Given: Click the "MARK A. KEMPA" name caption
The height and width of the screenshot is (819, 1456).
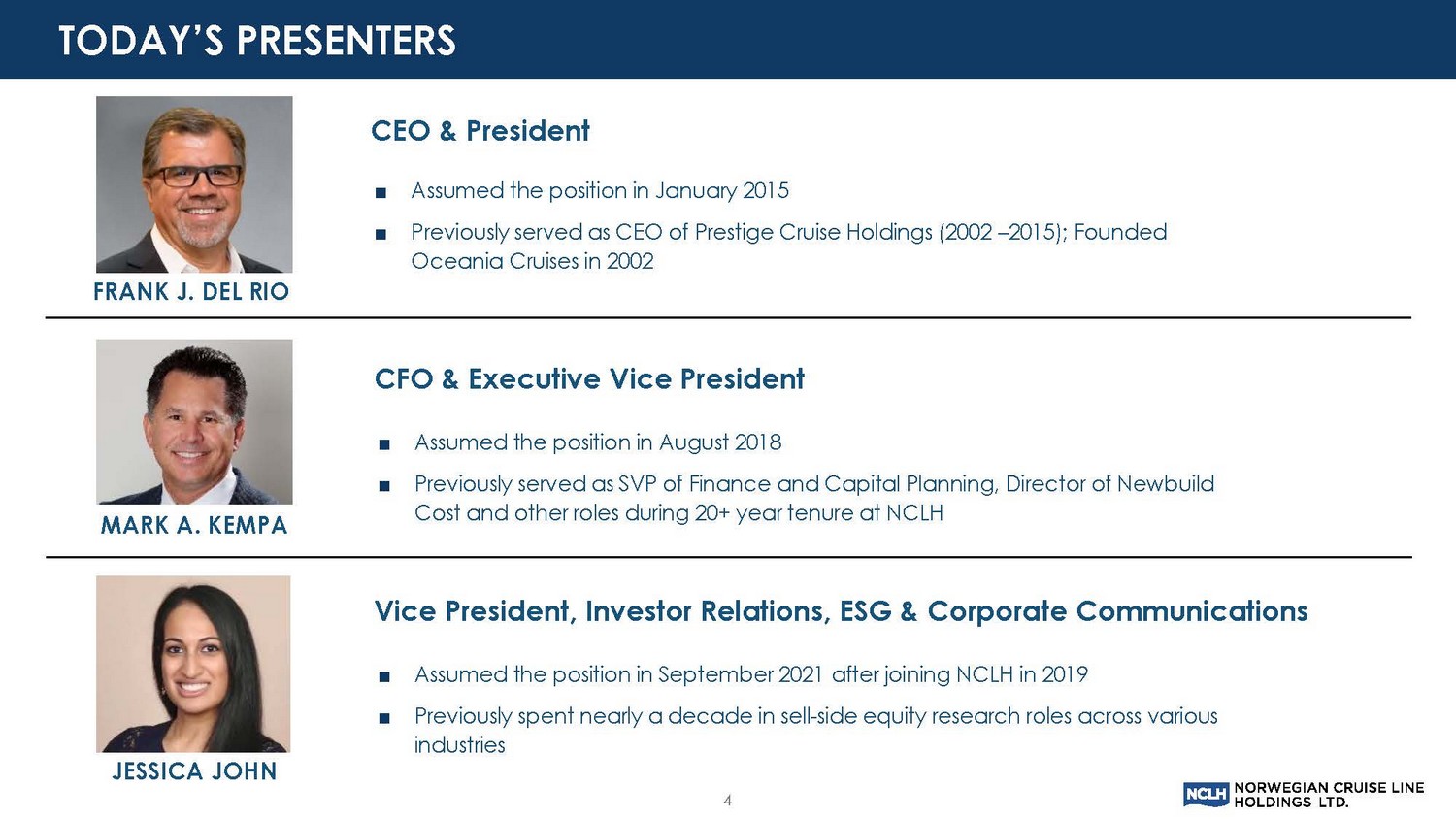Looking at the screenshot, I should pos(194,526).
